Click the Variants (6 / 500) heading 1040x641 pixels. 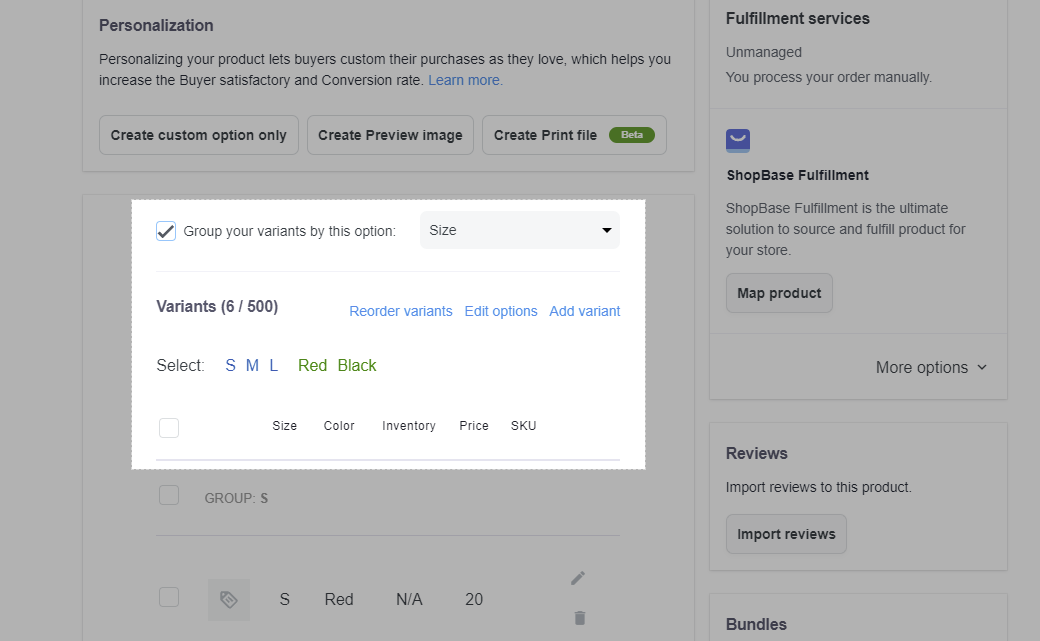click(x=217, y=307)
